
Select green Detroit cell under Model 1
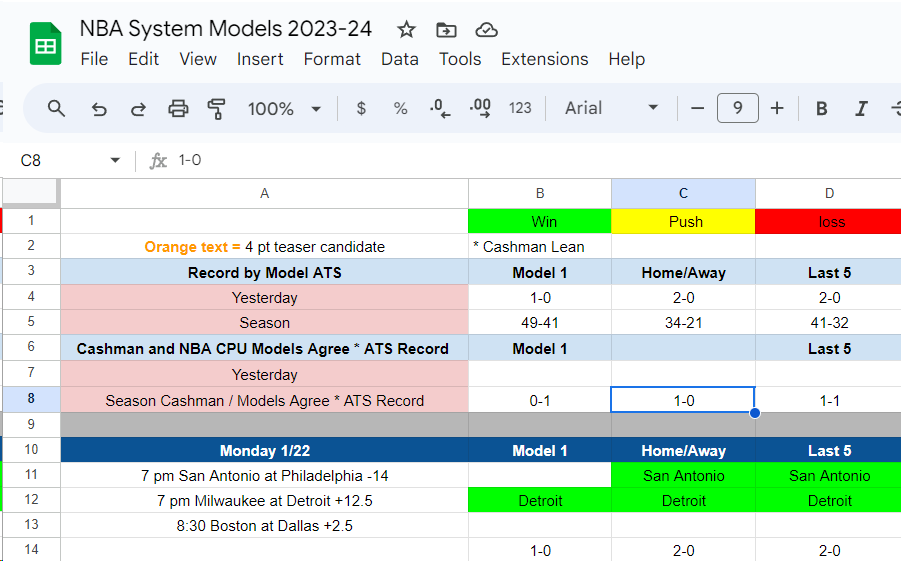pos(540,501)
